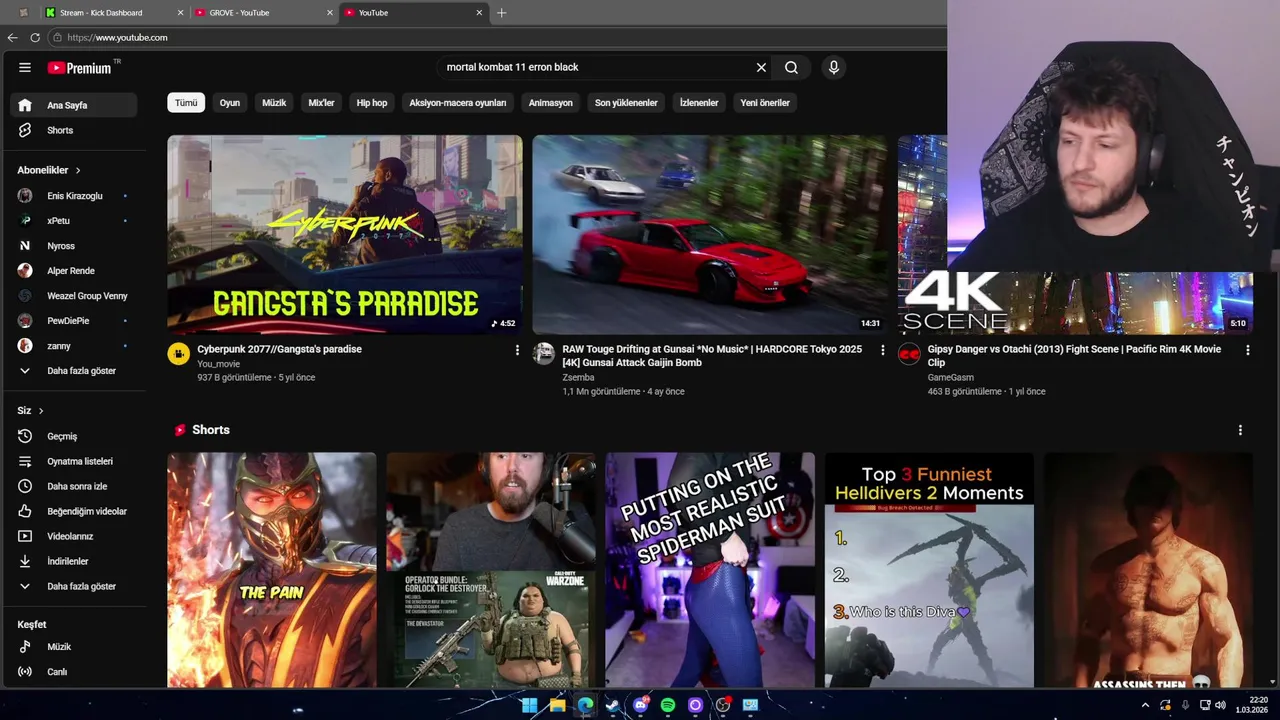1280x720 pixels.
Task: Go to Ana Sayfa home
Action: coord(73,105)
